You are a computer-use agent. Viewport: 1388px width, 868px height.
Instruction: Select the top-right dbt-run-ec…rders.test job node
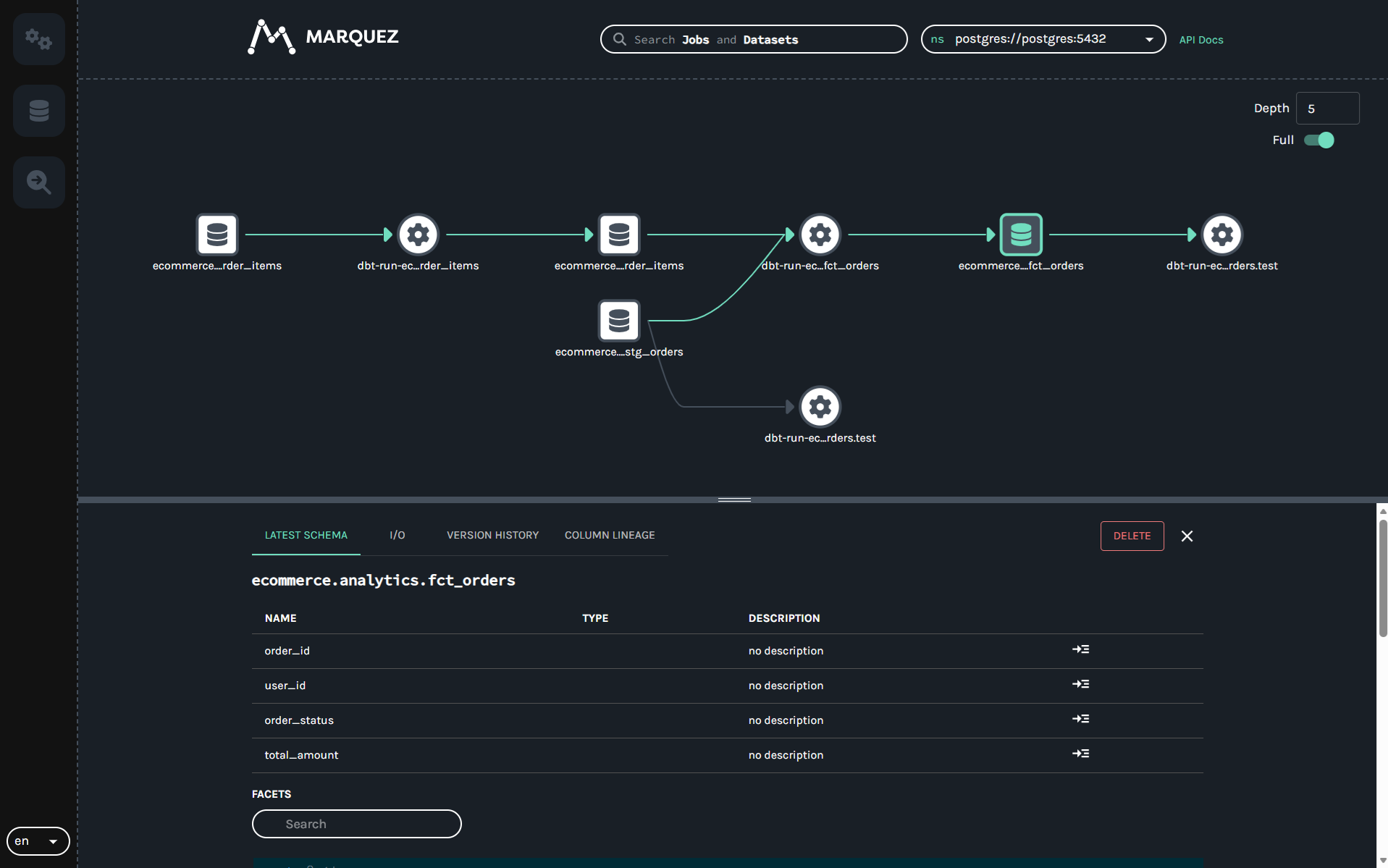coord(1222,235)
